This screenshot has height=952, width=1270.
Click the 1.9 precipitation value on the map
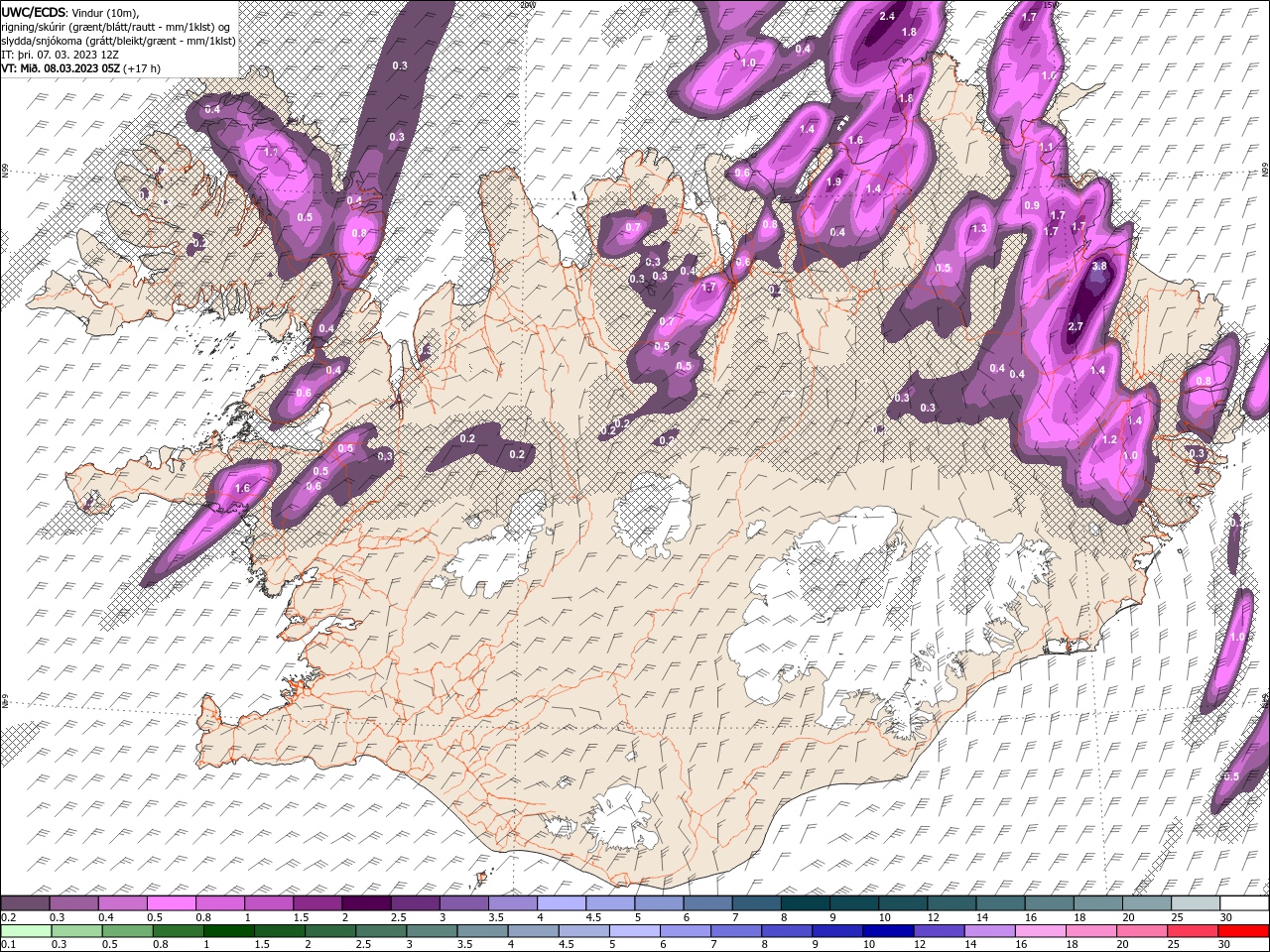point(834,181)
